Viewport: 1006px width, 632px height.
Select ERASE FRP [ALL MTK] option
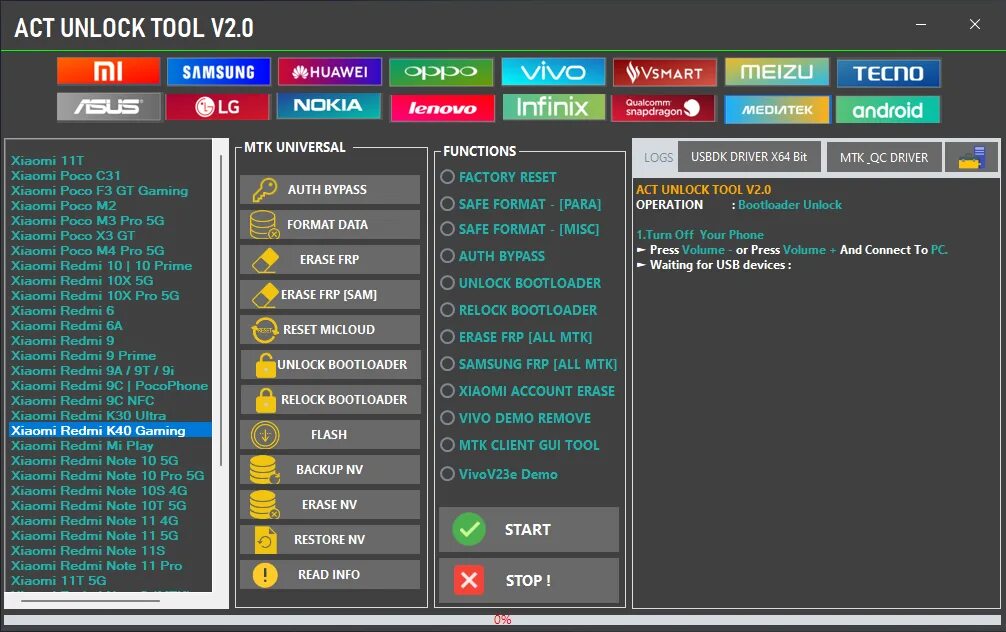coord(447,336)
